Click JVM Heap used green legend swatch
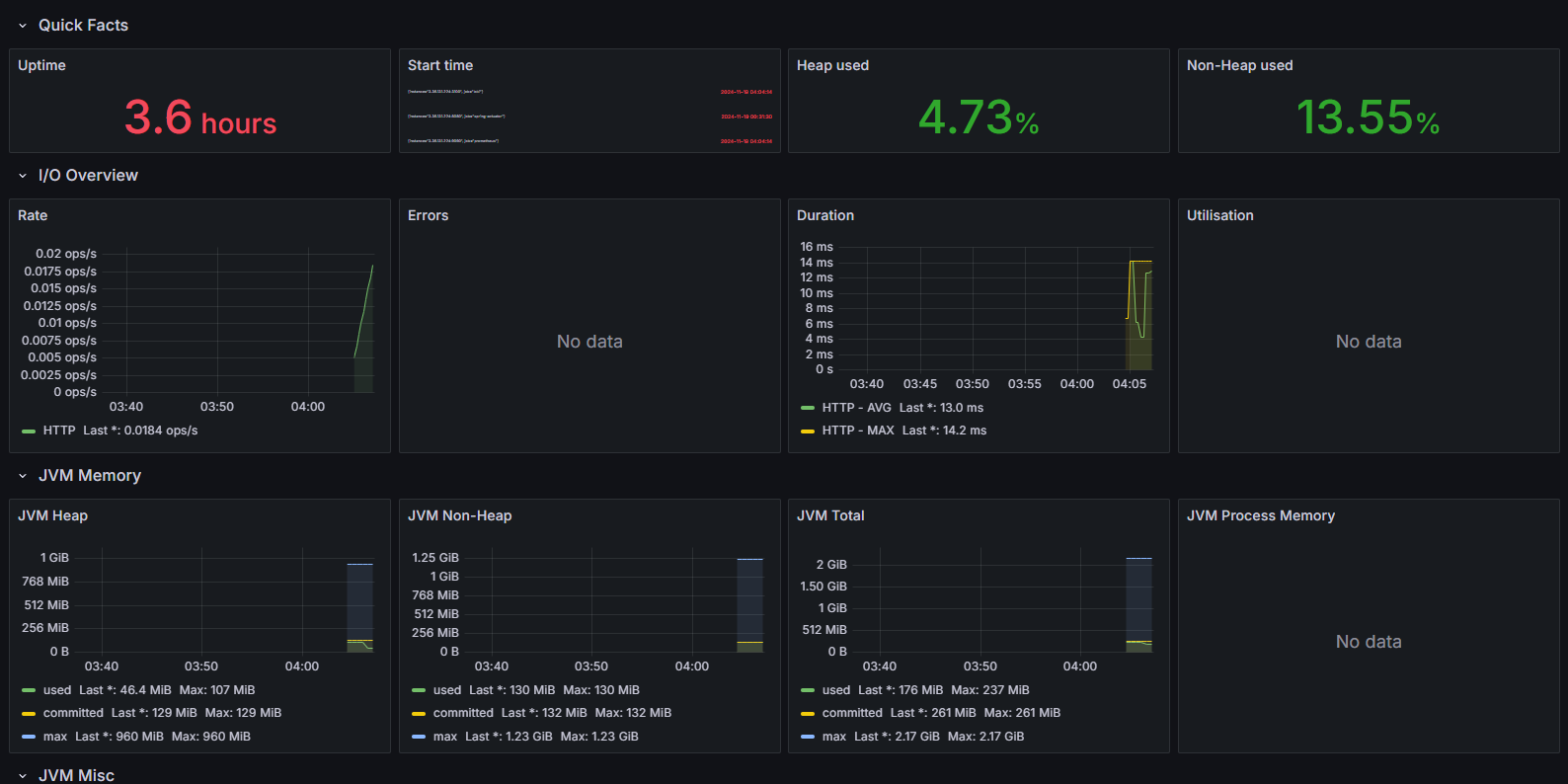 [x=29, y=690]
